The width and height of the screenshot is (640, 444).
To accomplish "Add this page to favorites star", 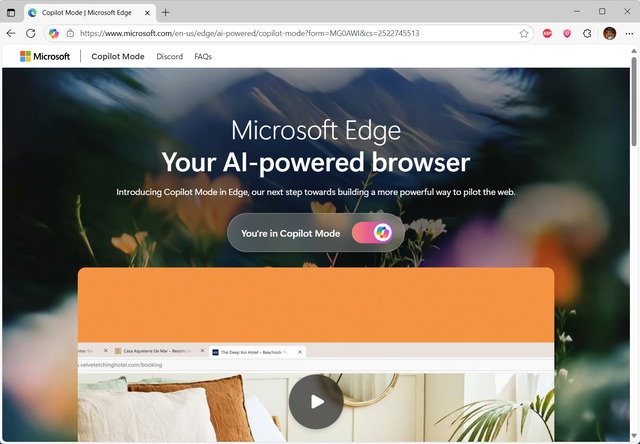I will point(524,33).
